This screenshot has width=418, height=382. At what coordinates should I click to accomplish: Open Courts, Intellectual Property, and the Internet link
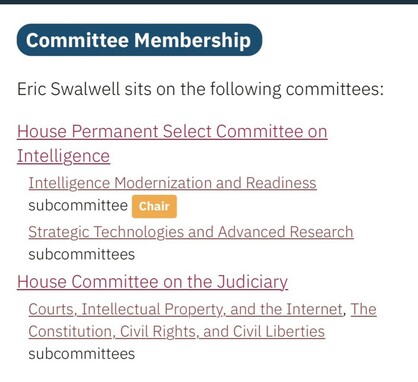(186, 309)
